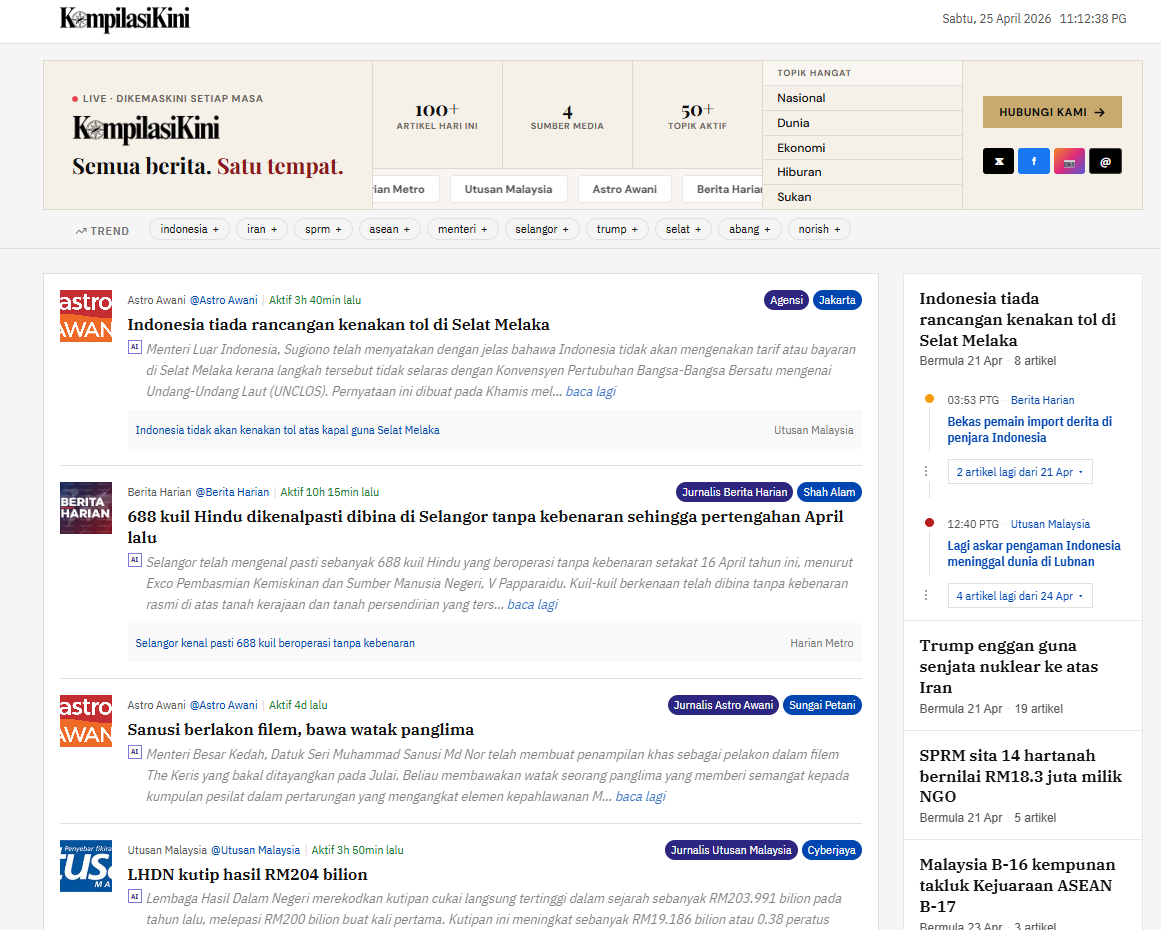Click the AI badge on LHDN article
The image size is (1161, 930).
click(x=135, y=897)
